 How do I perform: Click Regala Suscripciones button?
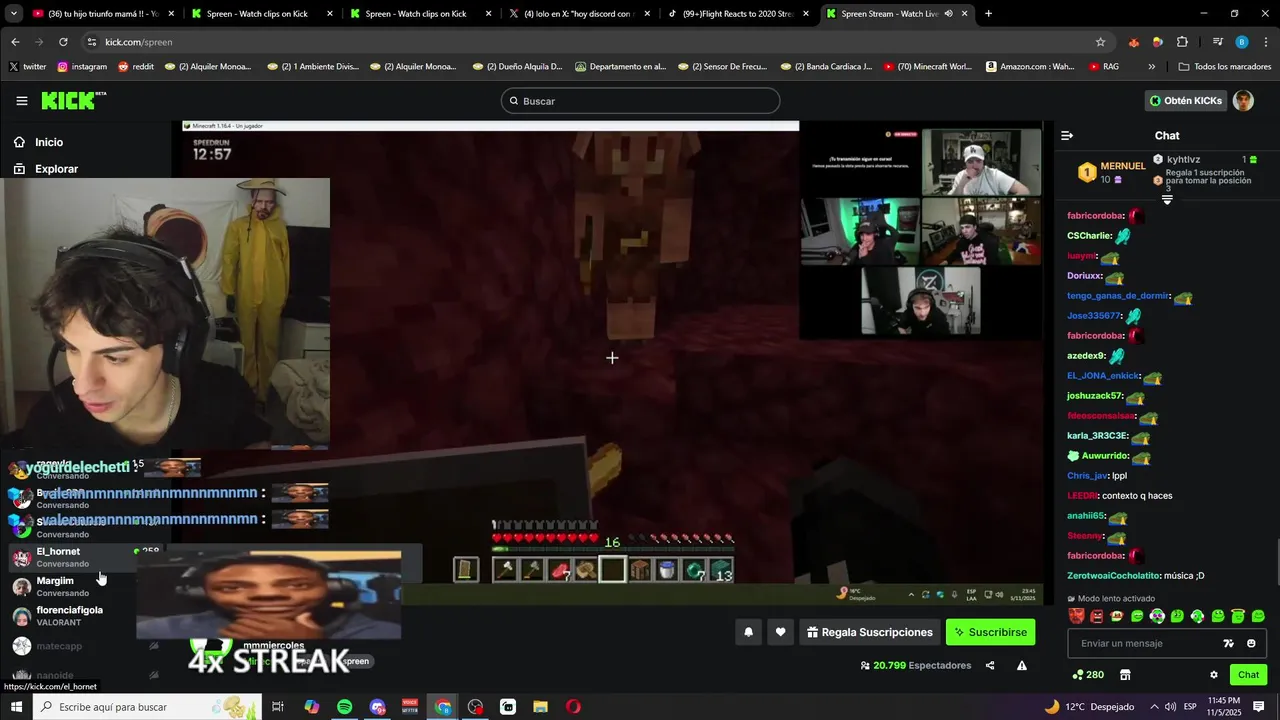(x=869, y=632)
